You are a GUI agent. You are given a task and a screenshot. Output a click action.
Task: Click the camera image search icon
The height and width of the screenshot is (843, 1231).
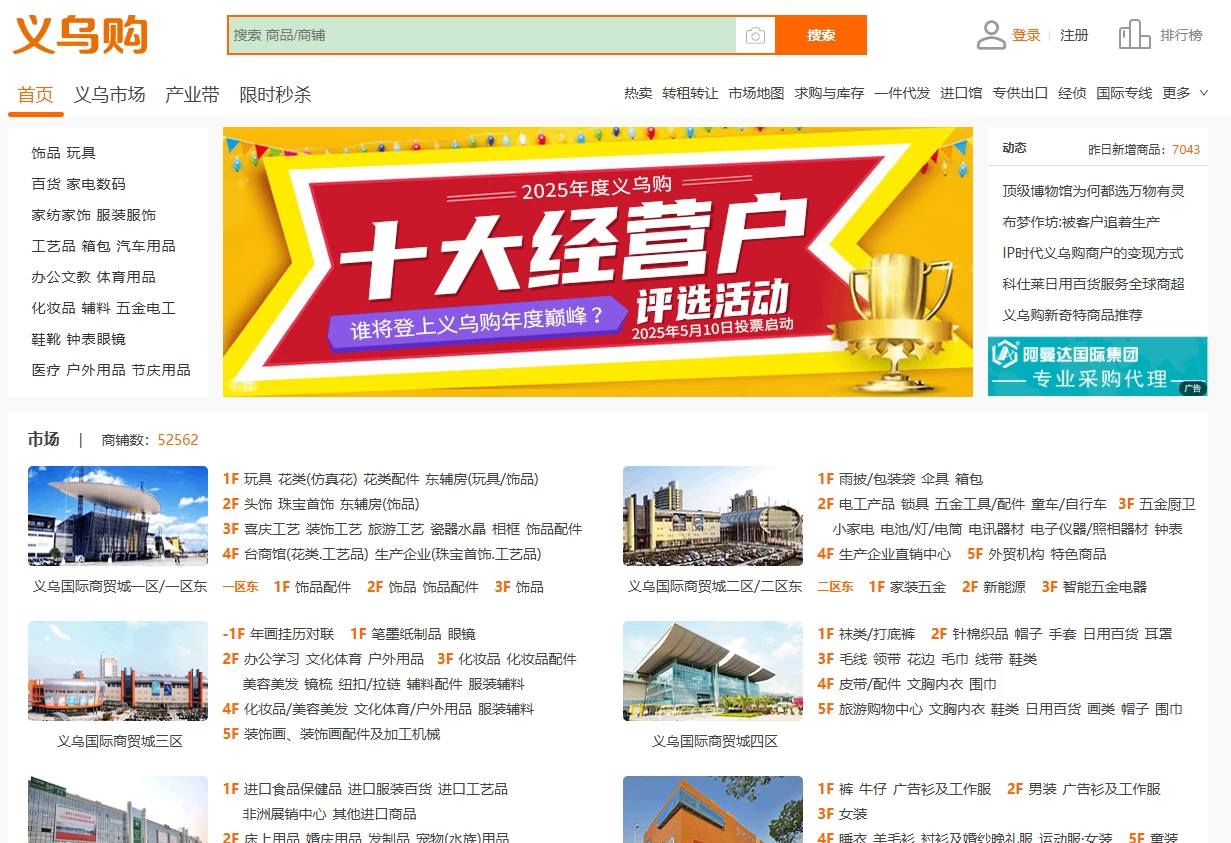[755, 36]
